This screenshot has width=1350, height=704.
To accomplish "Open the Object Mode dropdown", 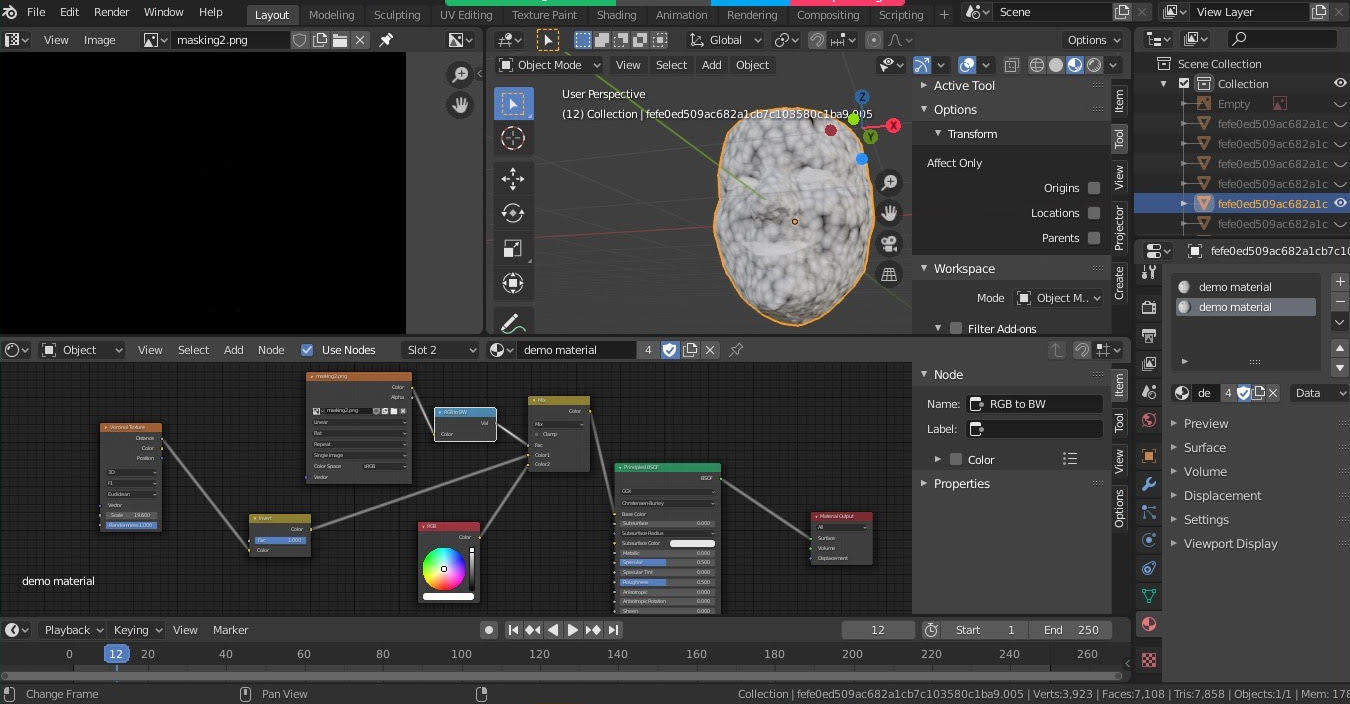I will (550, 65).
